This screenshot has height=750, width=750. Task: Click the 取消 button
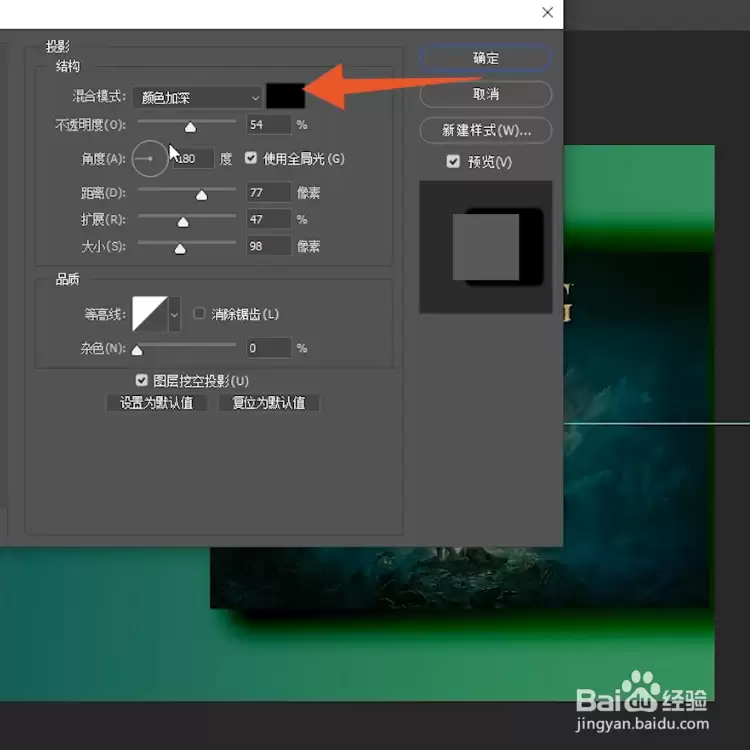485,94
